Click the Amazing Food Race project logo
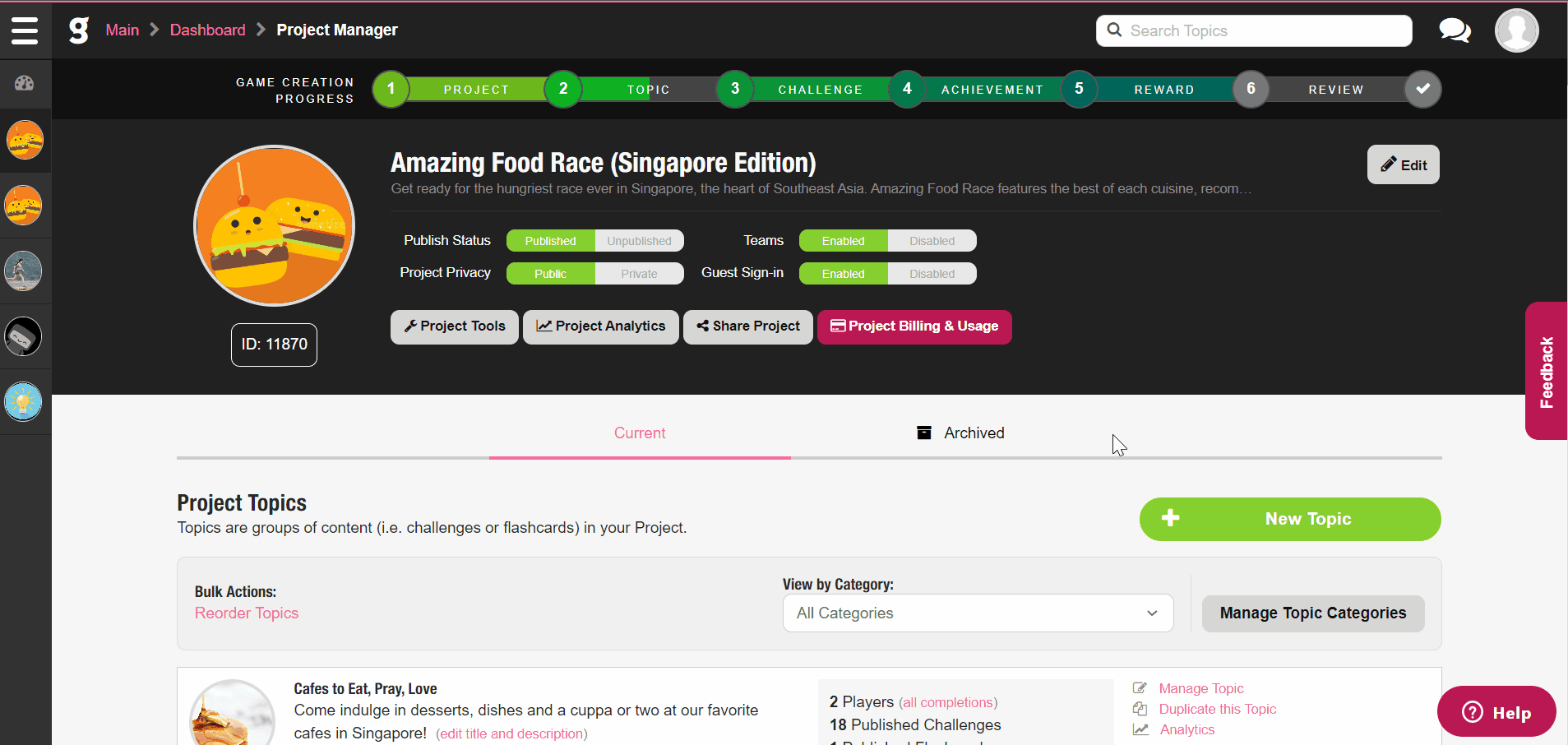This screenshot has height=745, width=1568. tap(274, 226)
